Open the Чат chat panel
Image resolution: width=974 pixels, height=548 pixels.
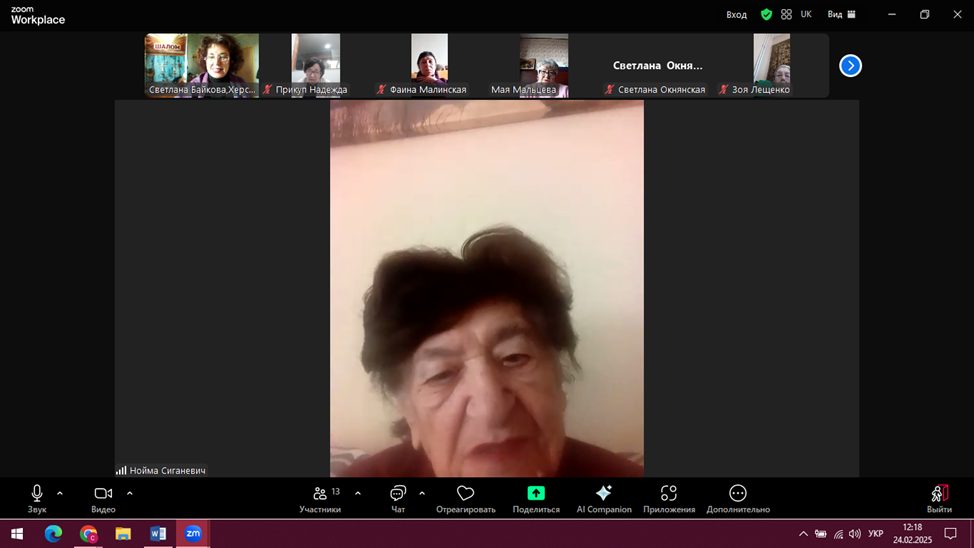click(398, 494)
